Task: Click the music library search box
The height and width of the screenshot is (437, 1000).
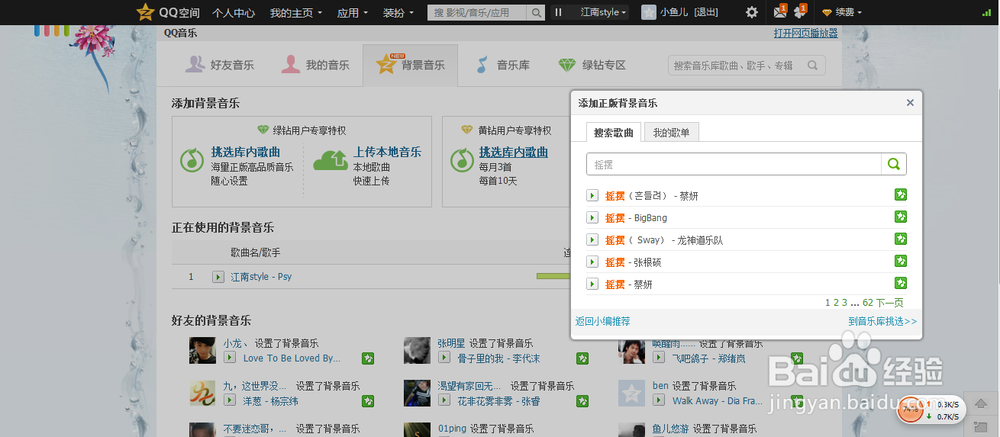Action: click(x=739, y=65)
